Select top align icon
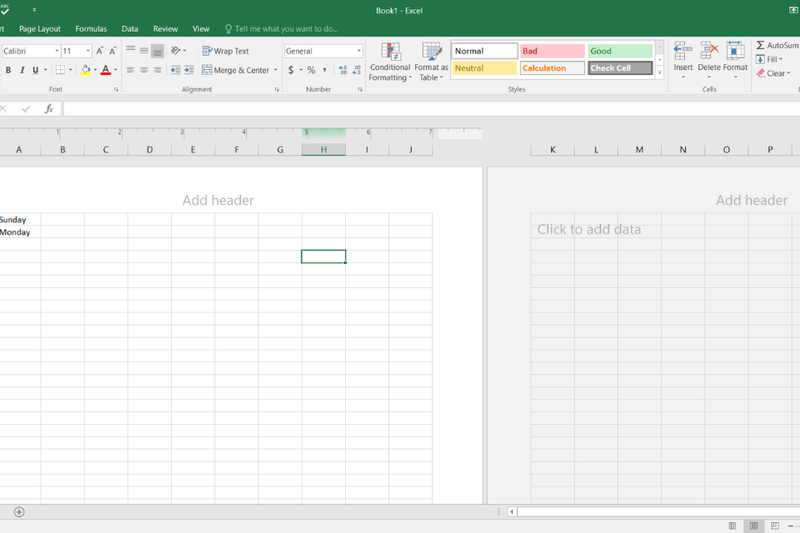This screenshot has height=533, width=800. click(x=131, y=50)
